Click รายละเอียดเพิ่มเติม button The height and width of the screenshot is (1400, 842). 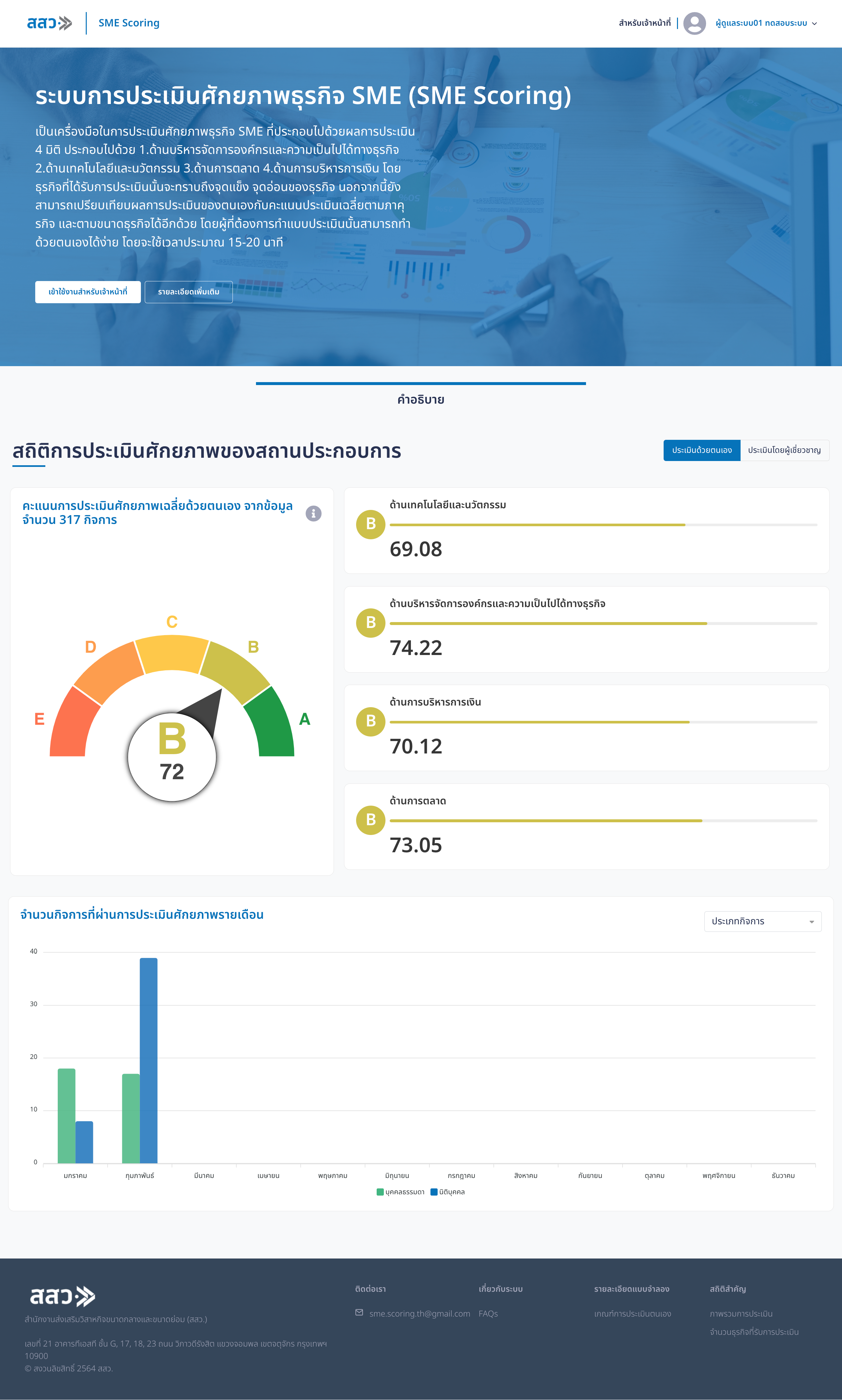coord(188,292)
